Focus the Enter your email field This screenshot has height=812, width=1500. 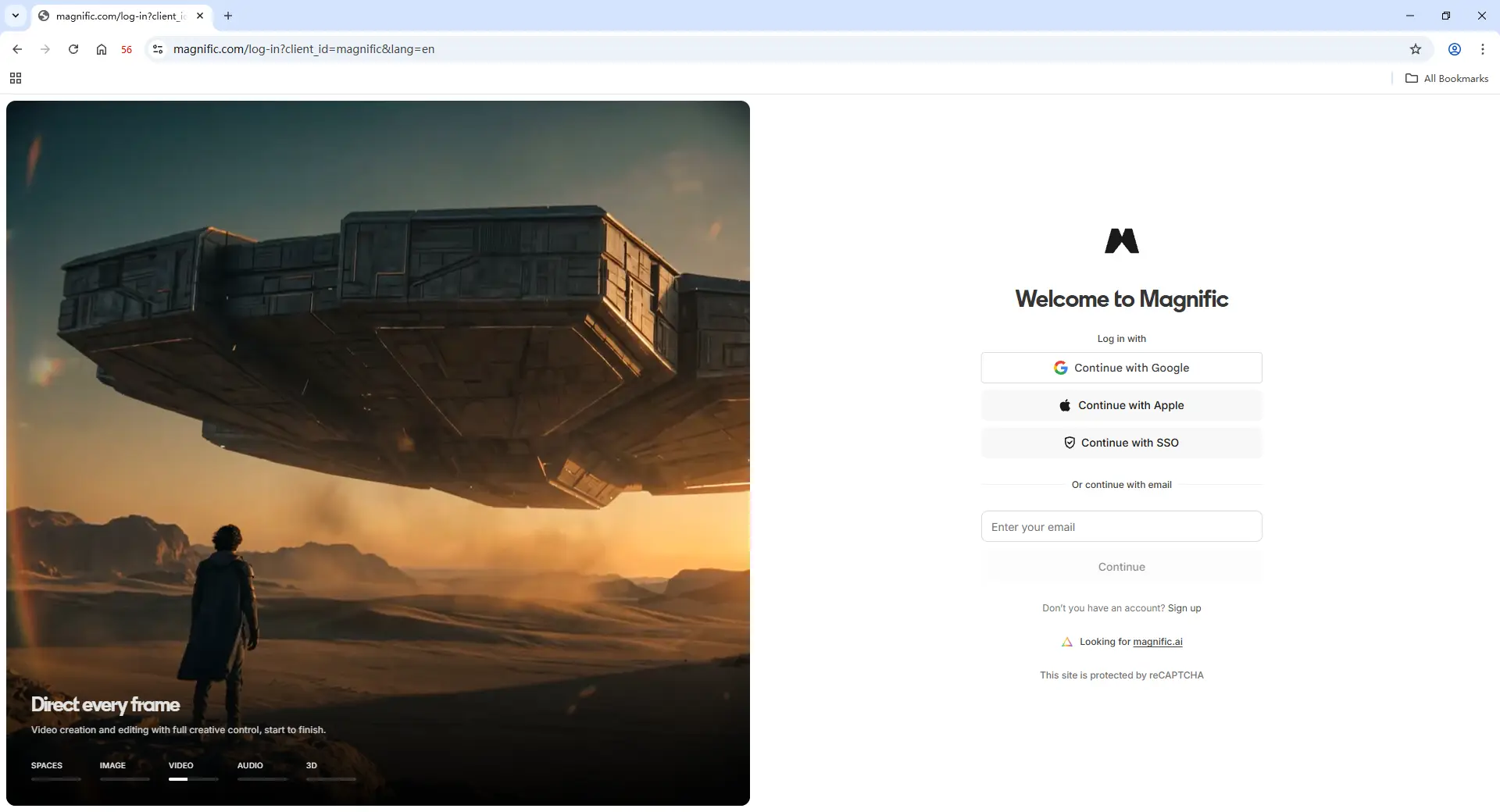pos(1122,527)
